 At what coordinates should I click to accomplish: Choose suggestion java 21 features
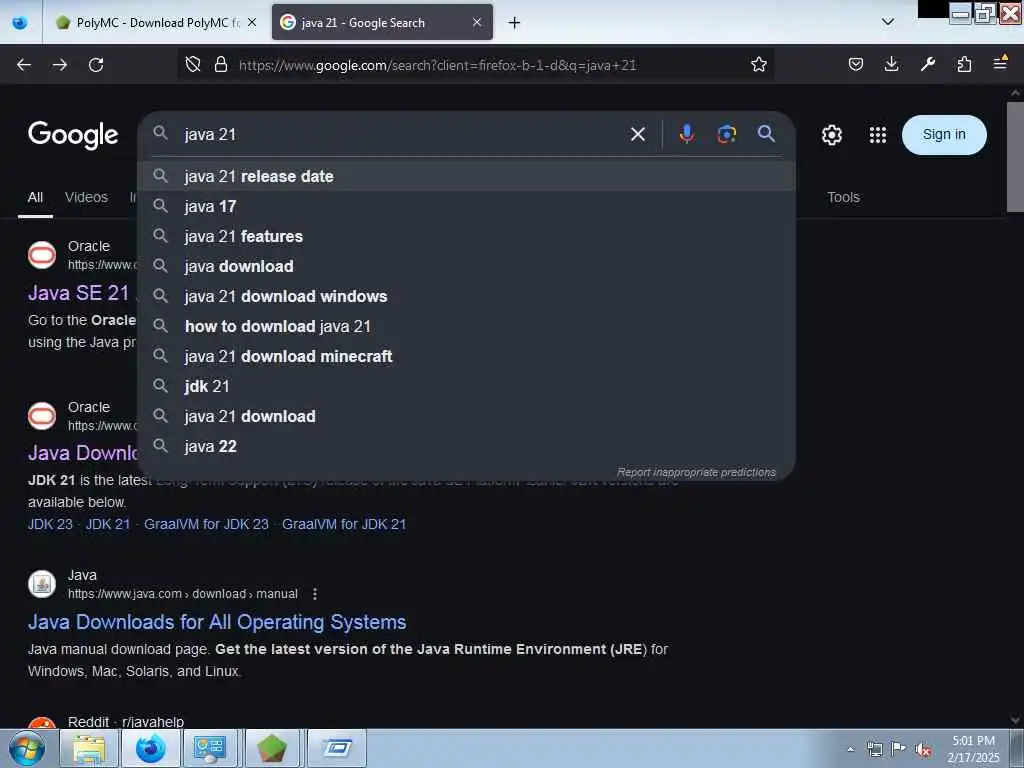pyautogui.click(x=468, y=236)
